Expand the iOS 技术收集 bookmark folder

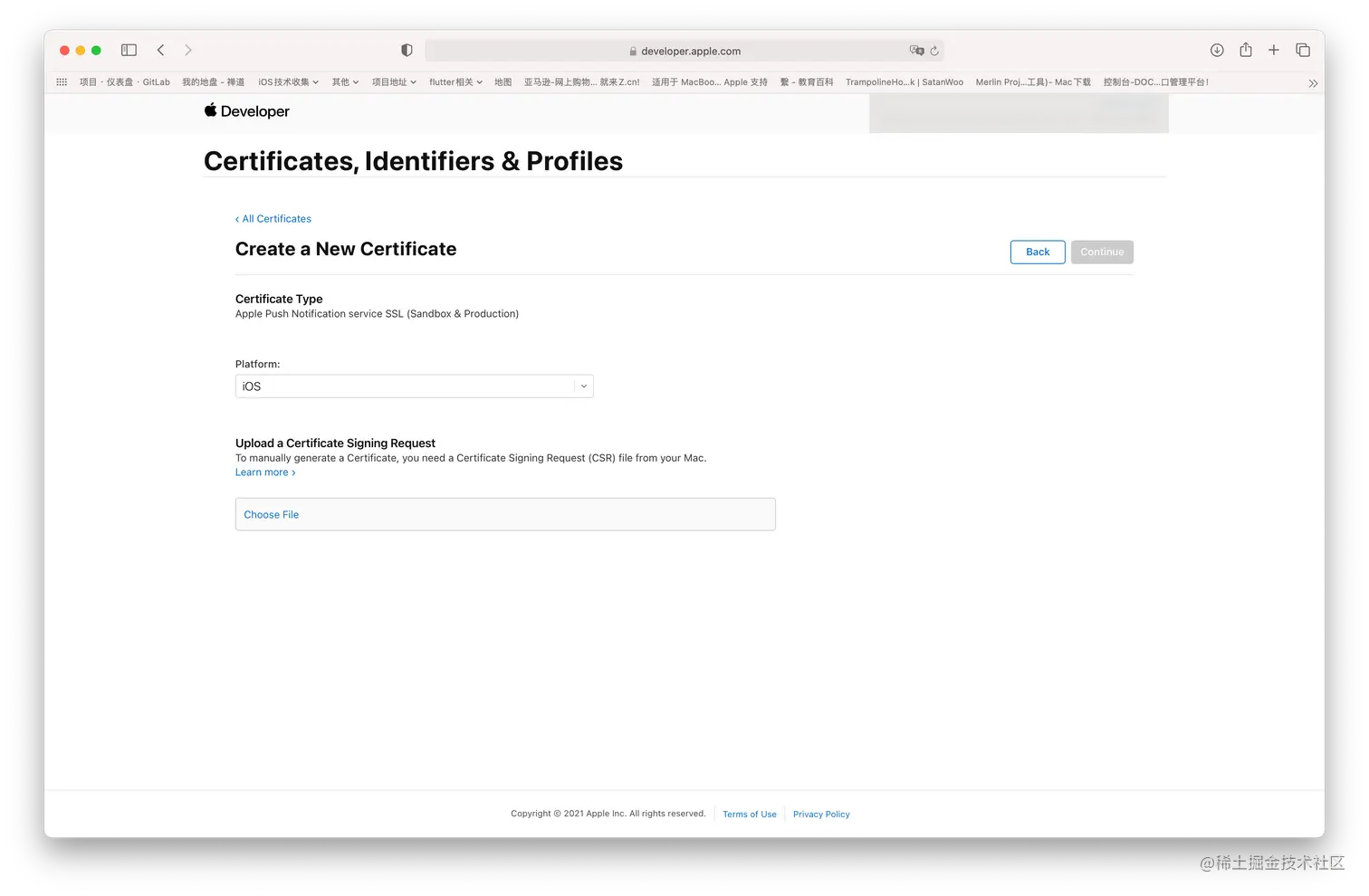click(289, 82)
